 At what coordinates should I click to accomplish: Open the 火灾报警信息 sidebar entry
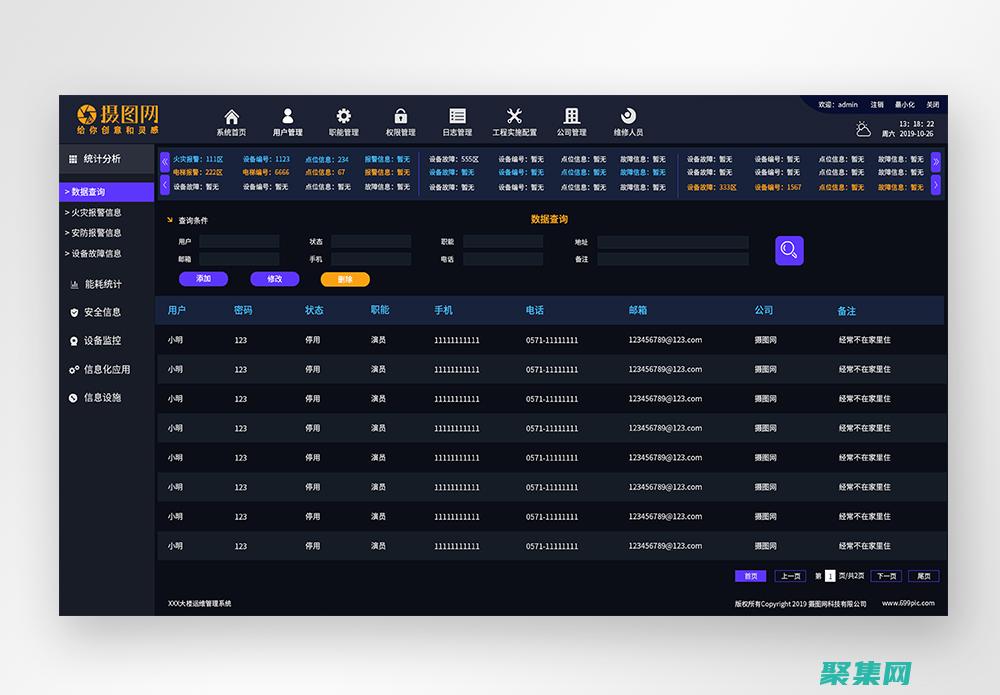pos(95,212)
